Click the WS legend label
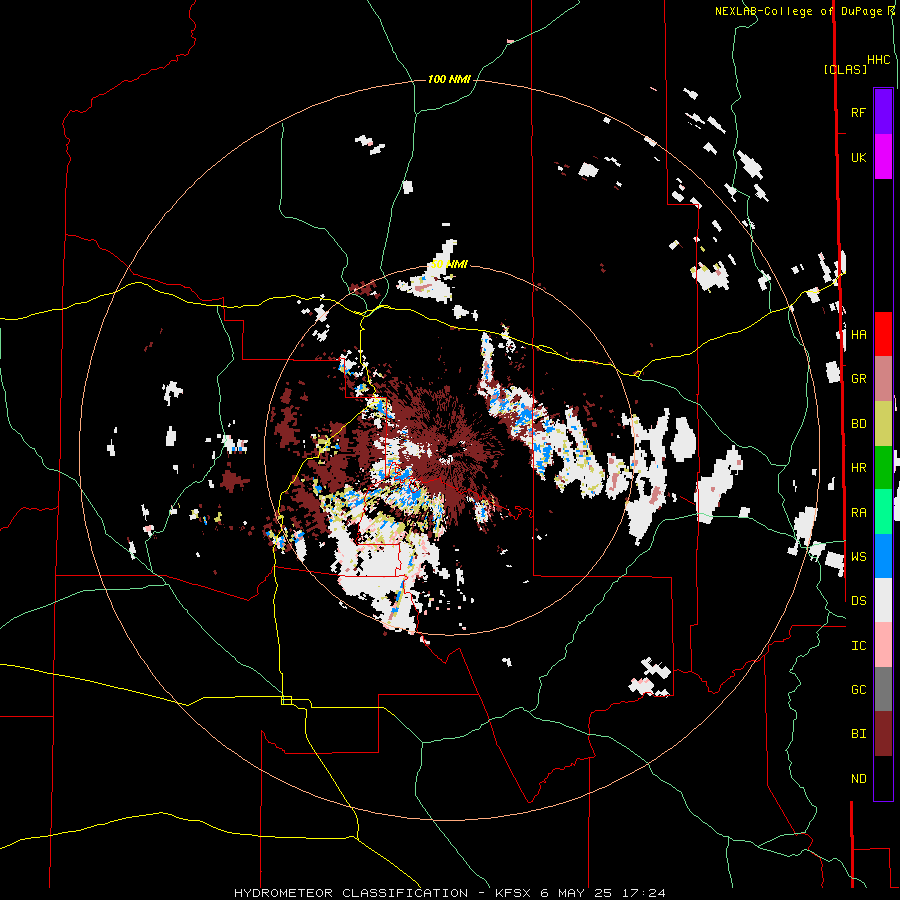 [859, 557]
